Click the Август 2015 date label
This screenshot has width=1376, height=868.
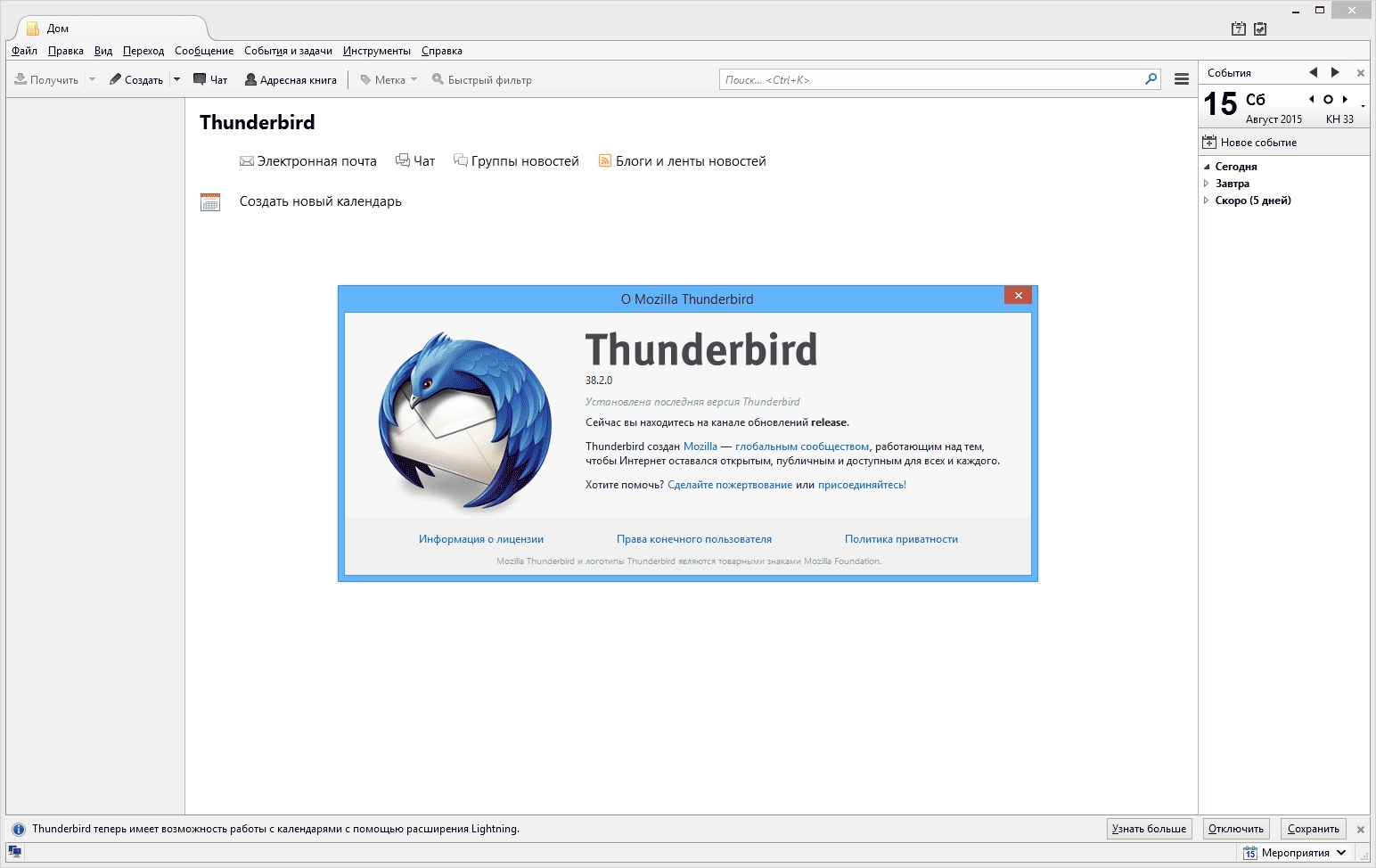point(1274,119)
